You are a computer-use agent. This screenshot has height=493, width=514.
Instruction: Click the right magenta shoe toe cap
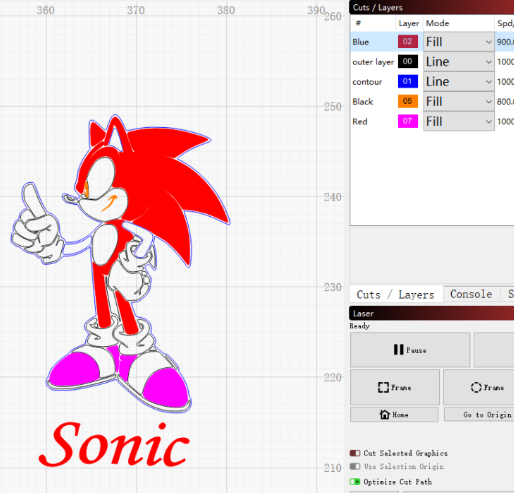(166, 387)
